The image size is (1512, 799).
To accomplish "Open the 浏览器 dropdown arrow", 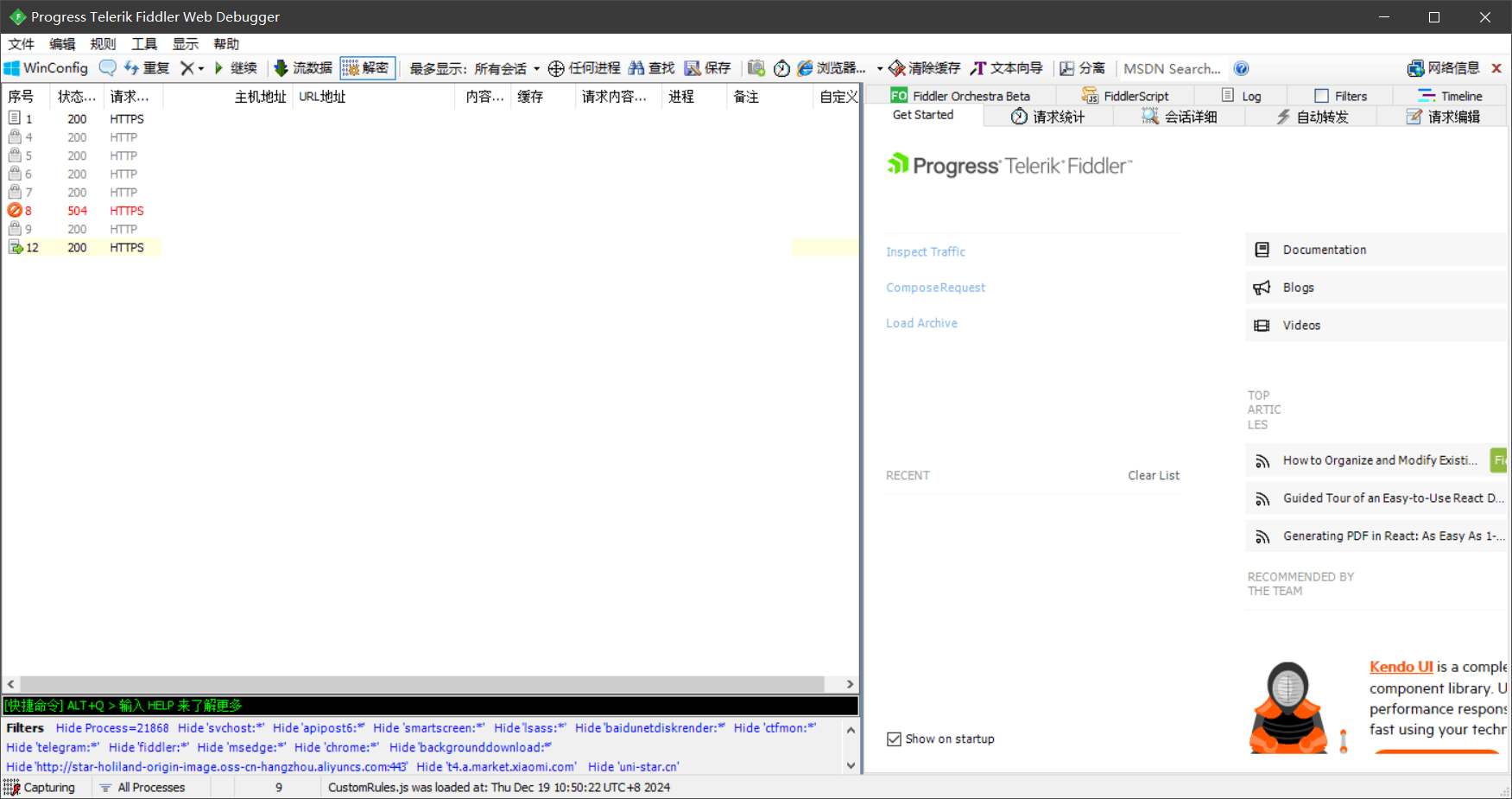I will coord(879,68).
